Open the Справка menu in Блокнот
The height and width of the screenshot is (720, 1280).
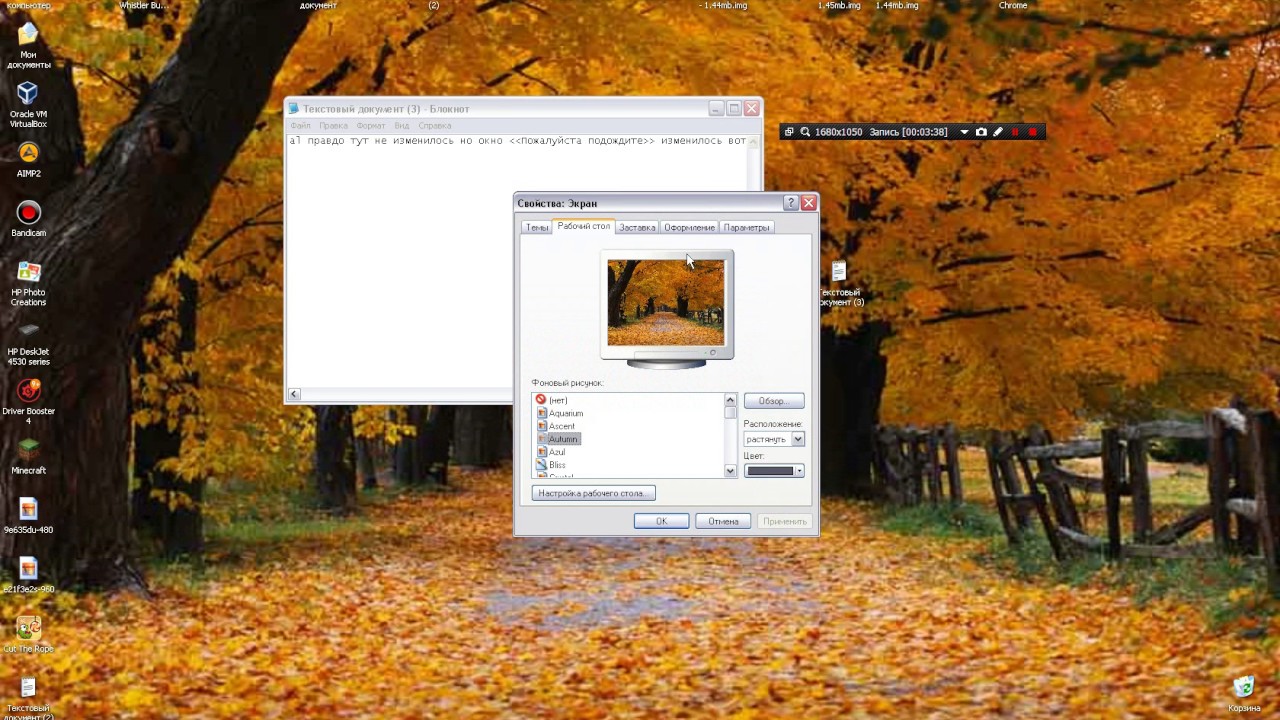(434, 126)
